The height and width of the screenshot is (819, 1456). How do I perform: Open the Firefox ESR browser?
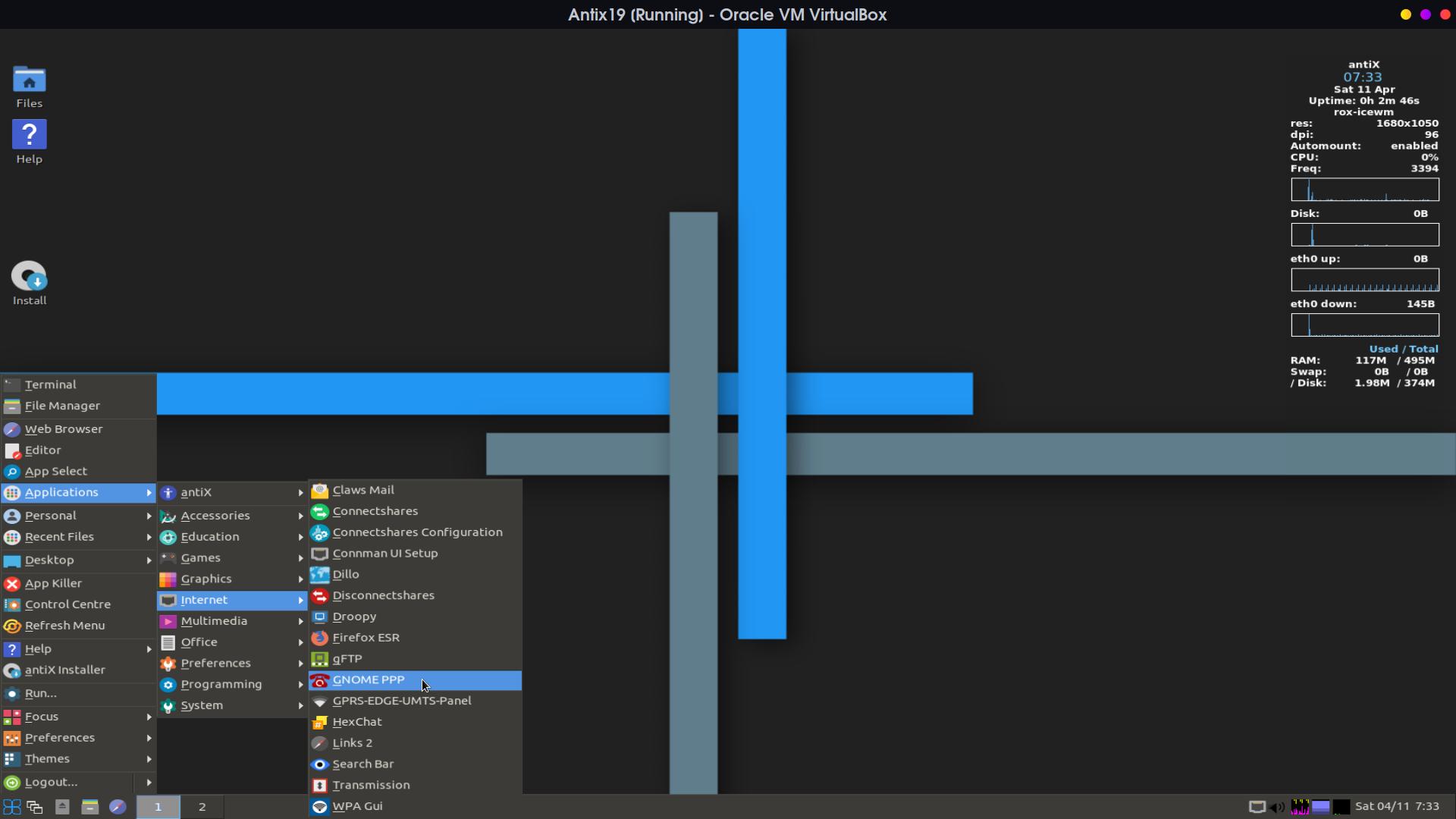[366, 637]
